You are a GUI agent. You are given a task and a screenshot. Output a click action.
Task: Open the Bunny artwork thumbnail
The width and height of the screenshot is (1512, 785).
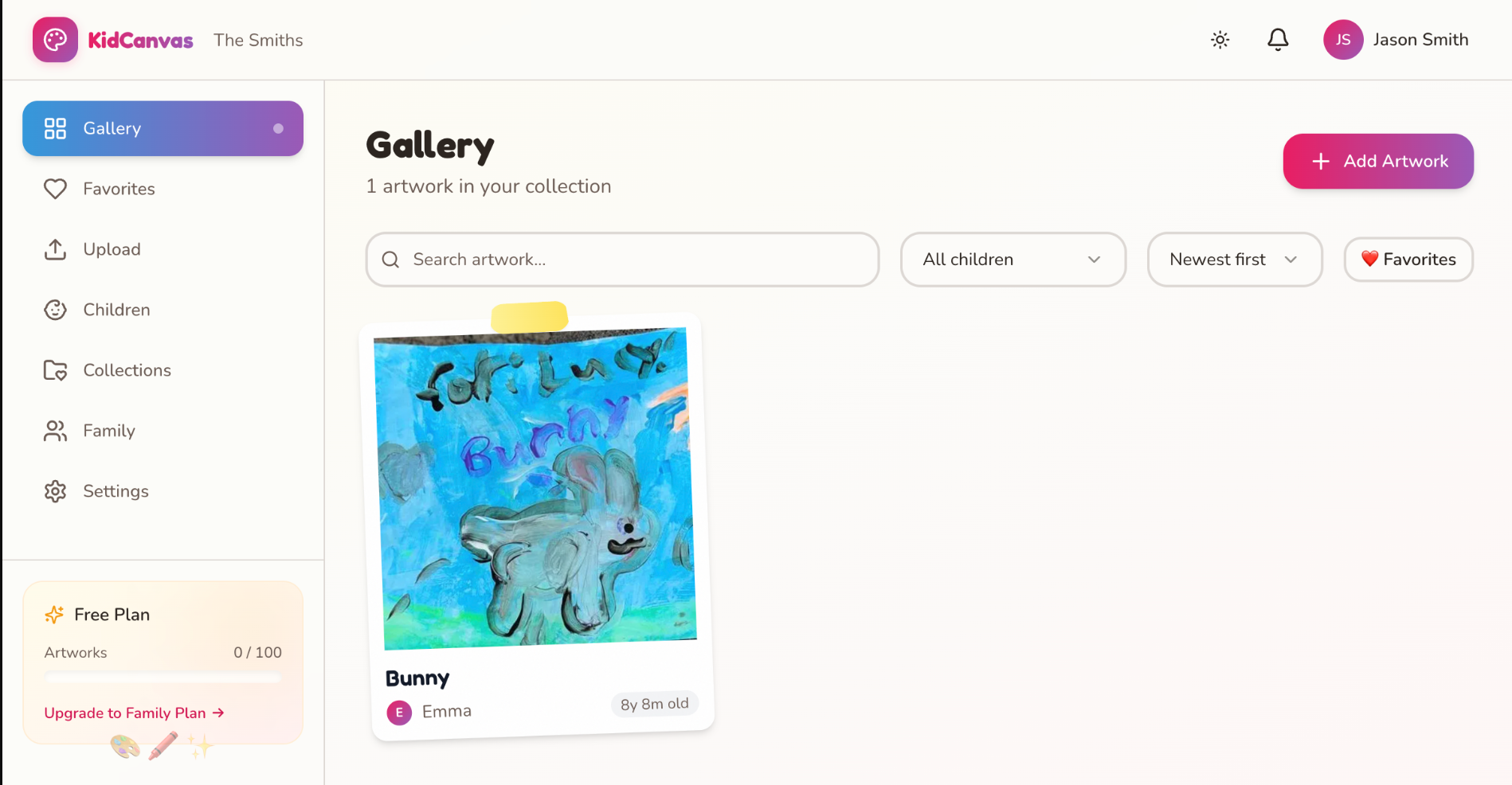(535, 490)
